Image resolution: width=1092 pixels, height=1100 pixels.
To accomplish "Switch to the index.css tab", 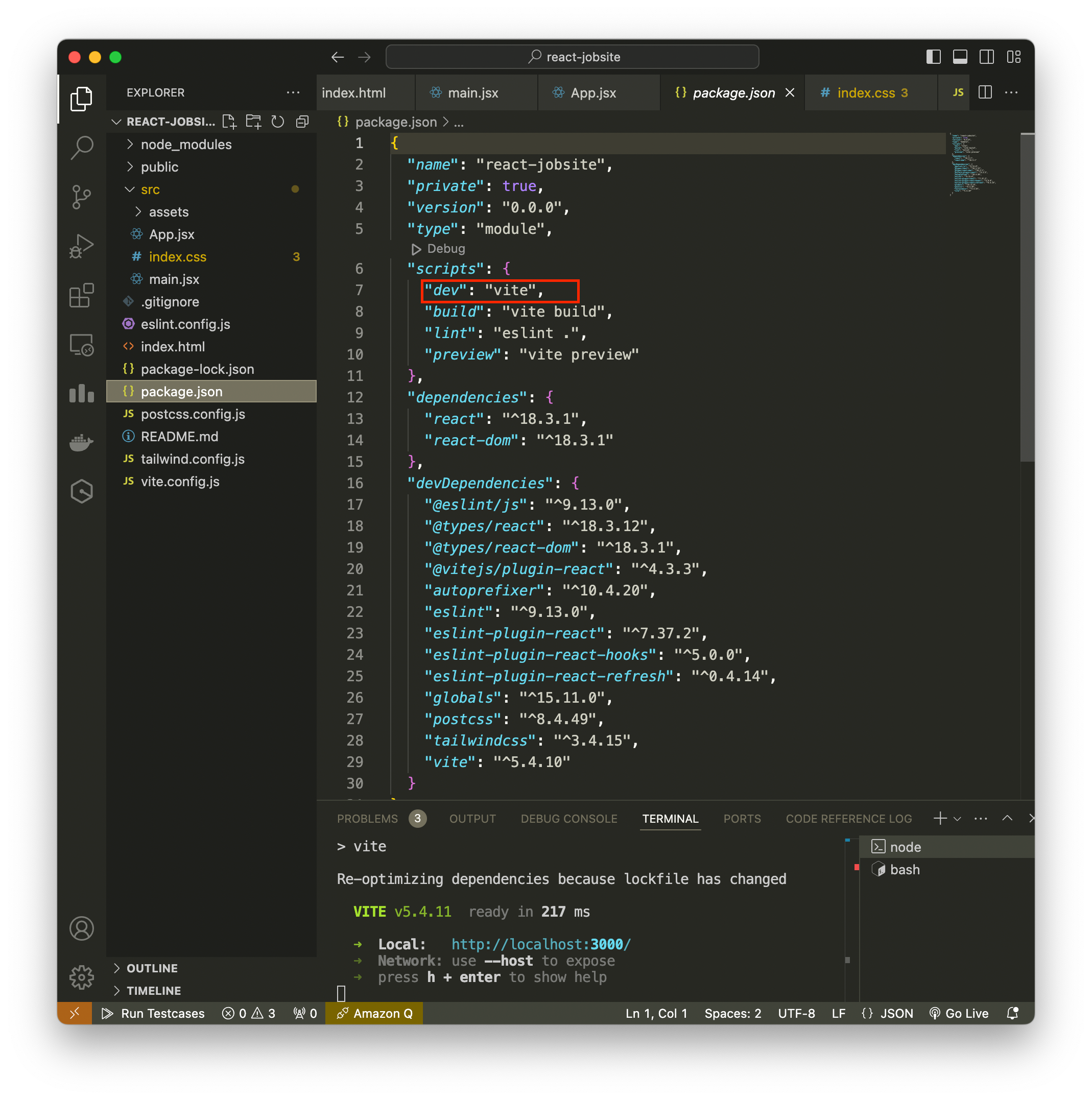I will click(871, 93).
